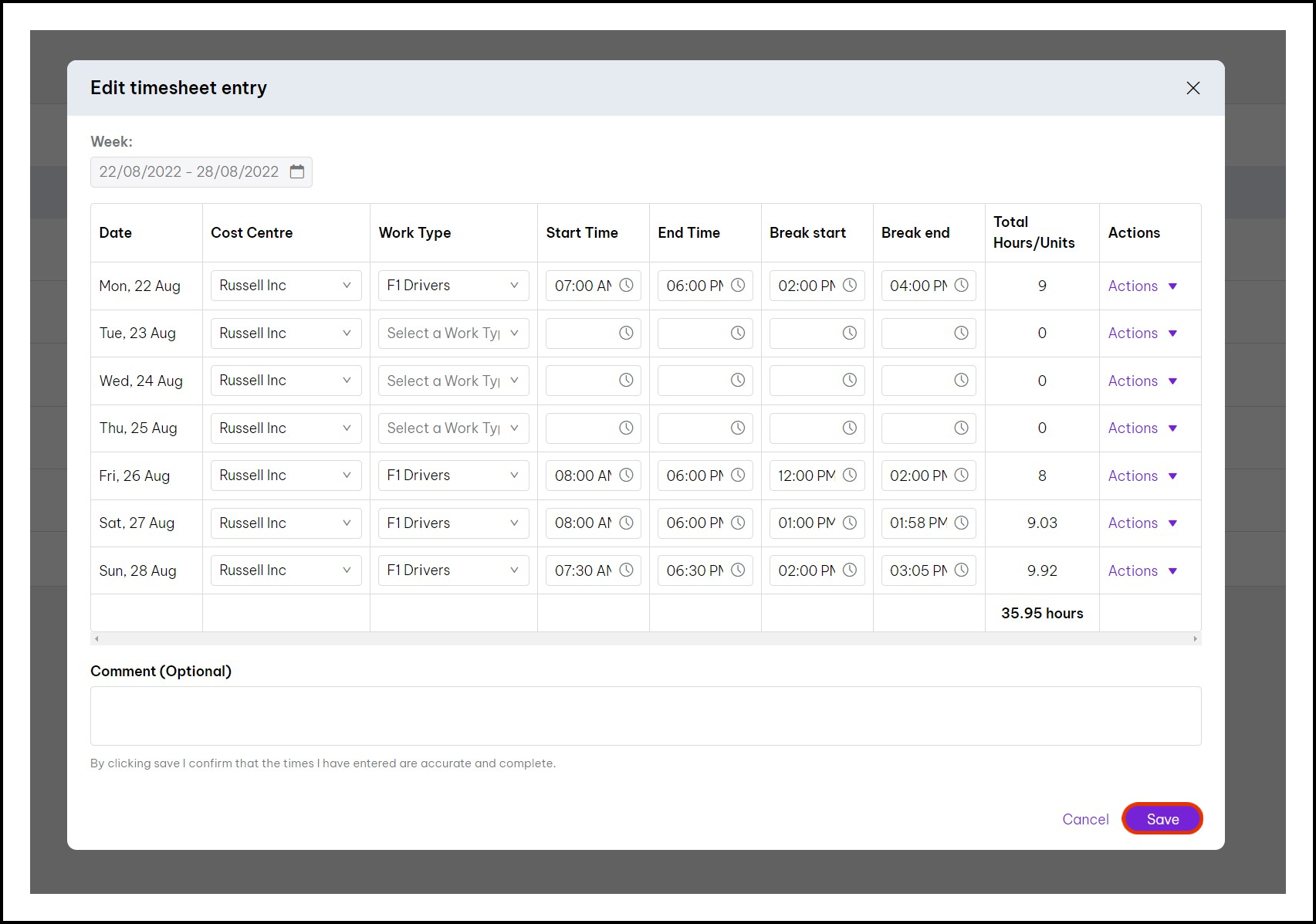Open Tuesday's Select a Work Type dropdown
Viewport: 1316px width, 924px height.
pos(453,333)
